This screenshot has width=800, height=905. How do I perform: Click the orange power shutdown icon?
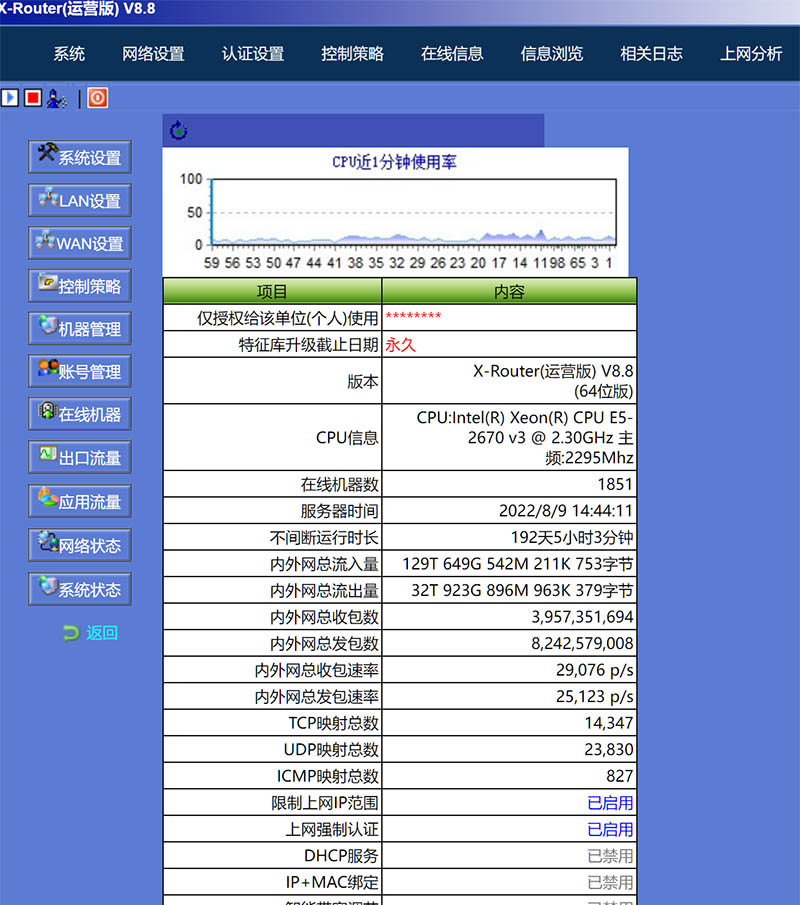pos(97,98)
